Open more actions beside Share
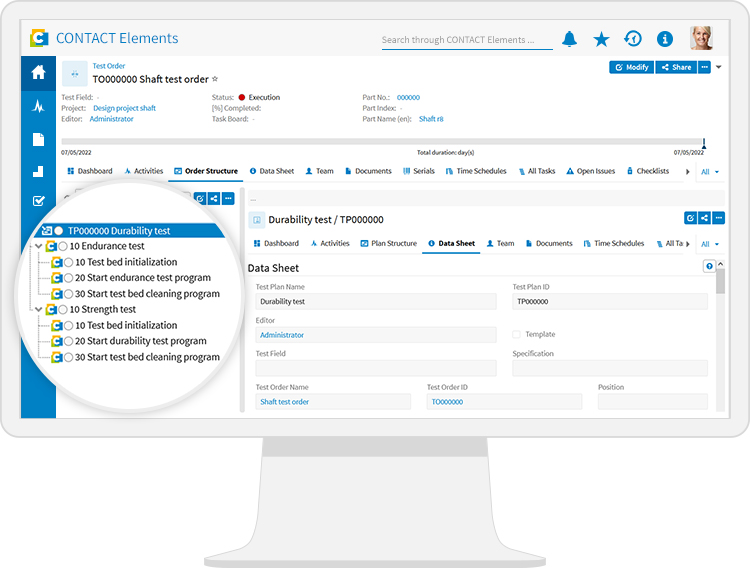 [x=704, y=67]
